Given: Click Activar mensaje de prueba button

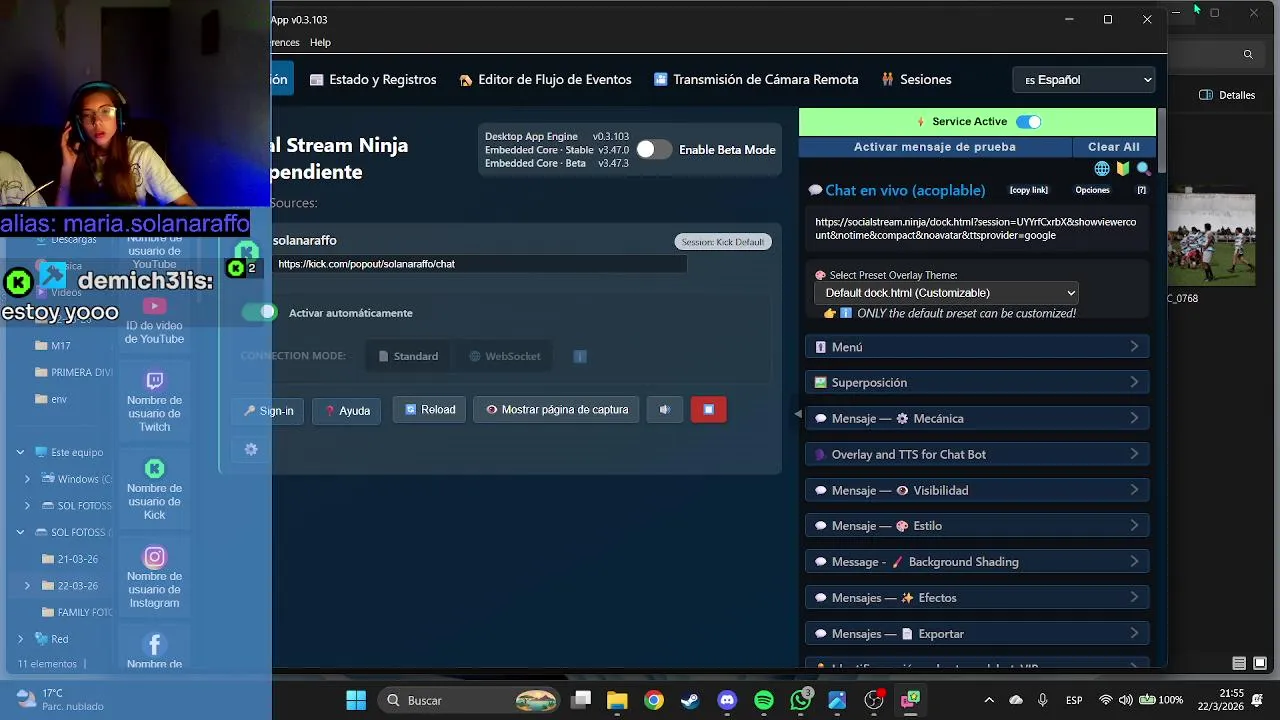Looking at the screenshot, I should tap(934, 147).
